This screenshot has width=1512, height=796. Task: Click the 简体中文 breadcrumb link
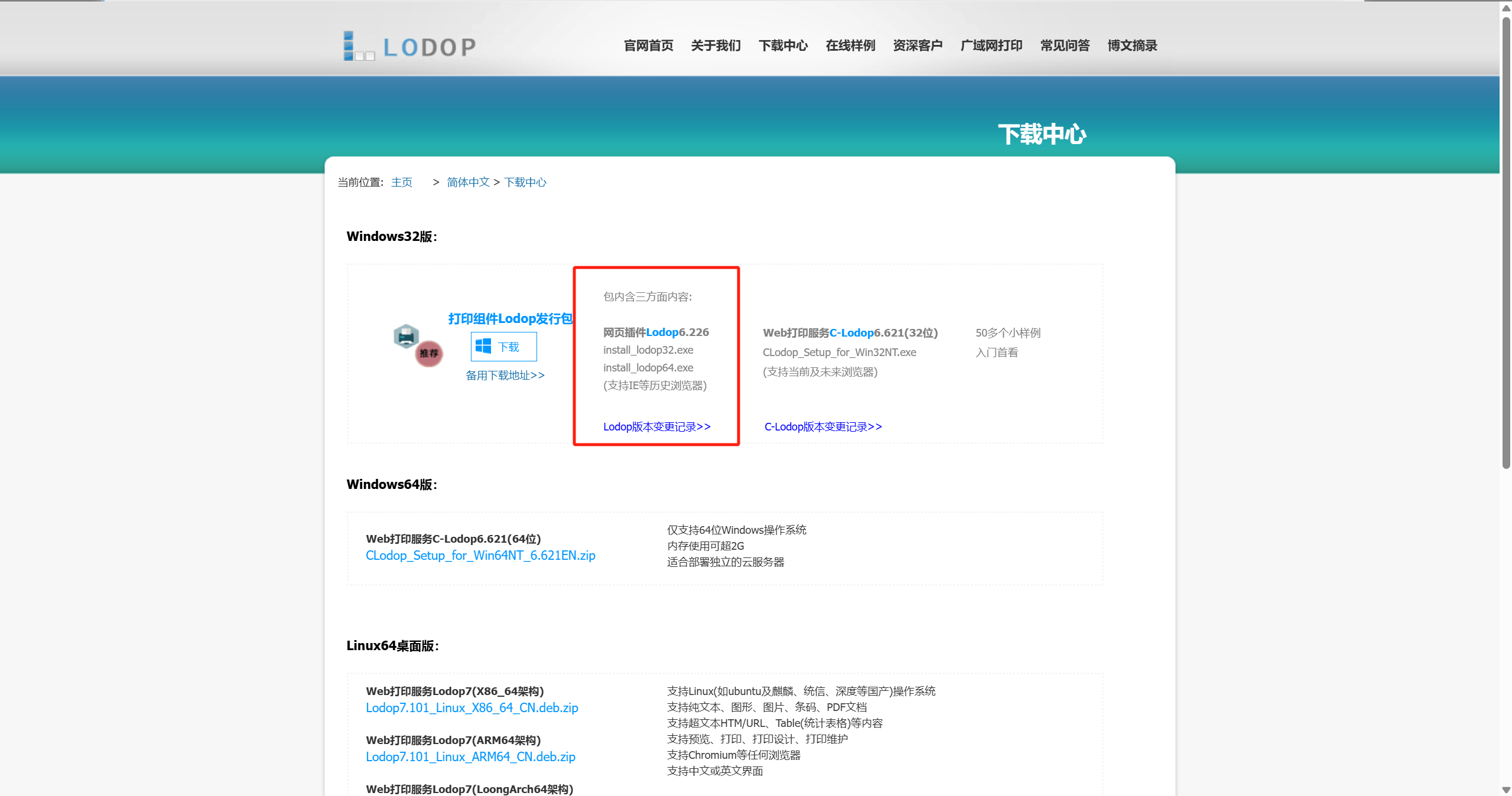point(468,182)
